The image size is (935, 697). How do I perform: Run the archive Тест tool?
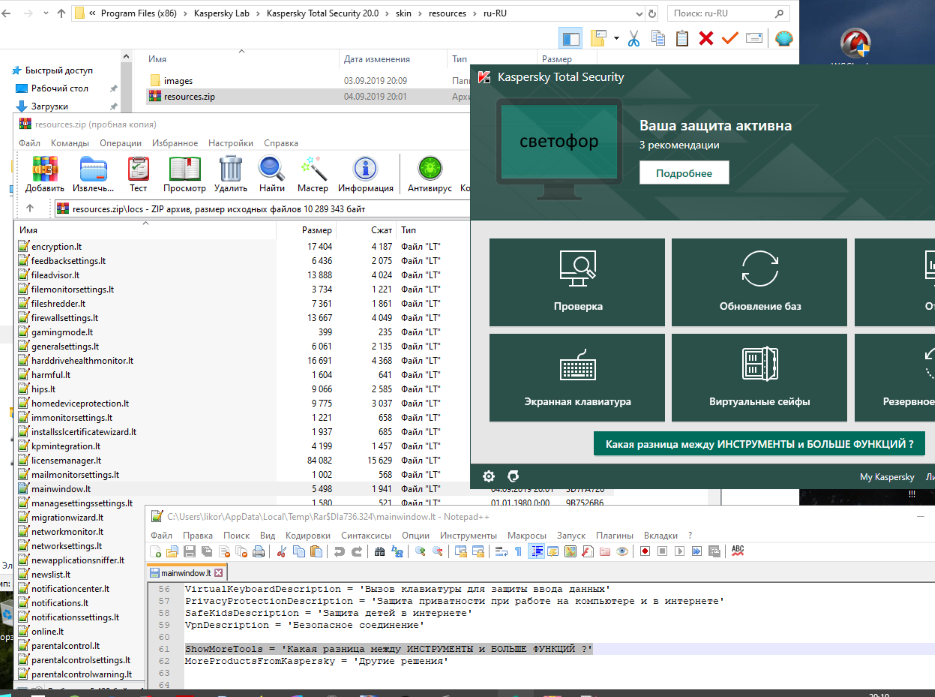pyautogui.click(x=138, y=172)
